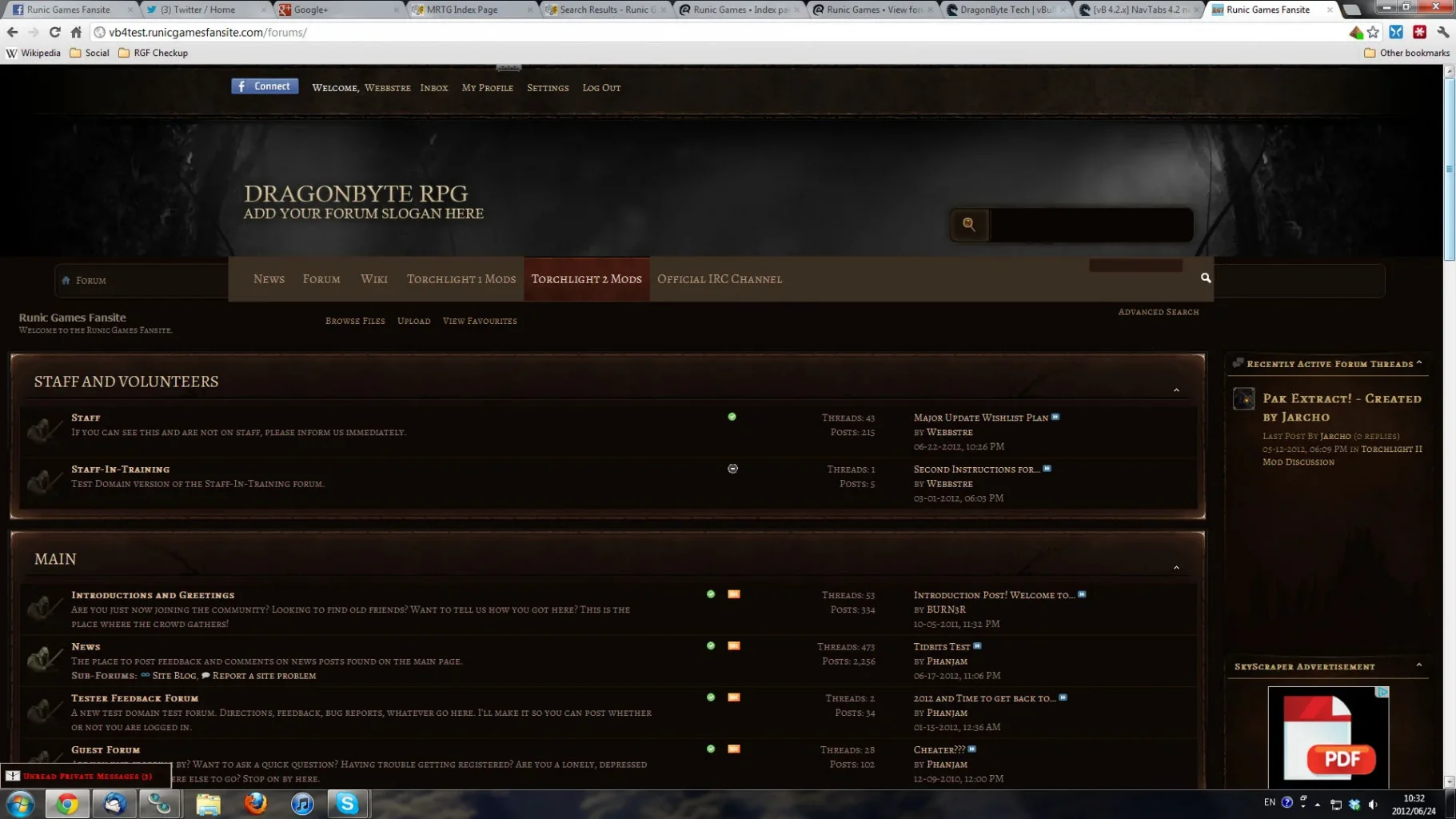Open RGF Checkup bookmark folder
Image resolution: width=1456 pixels, height=819 pixels.
coord(153,53)
